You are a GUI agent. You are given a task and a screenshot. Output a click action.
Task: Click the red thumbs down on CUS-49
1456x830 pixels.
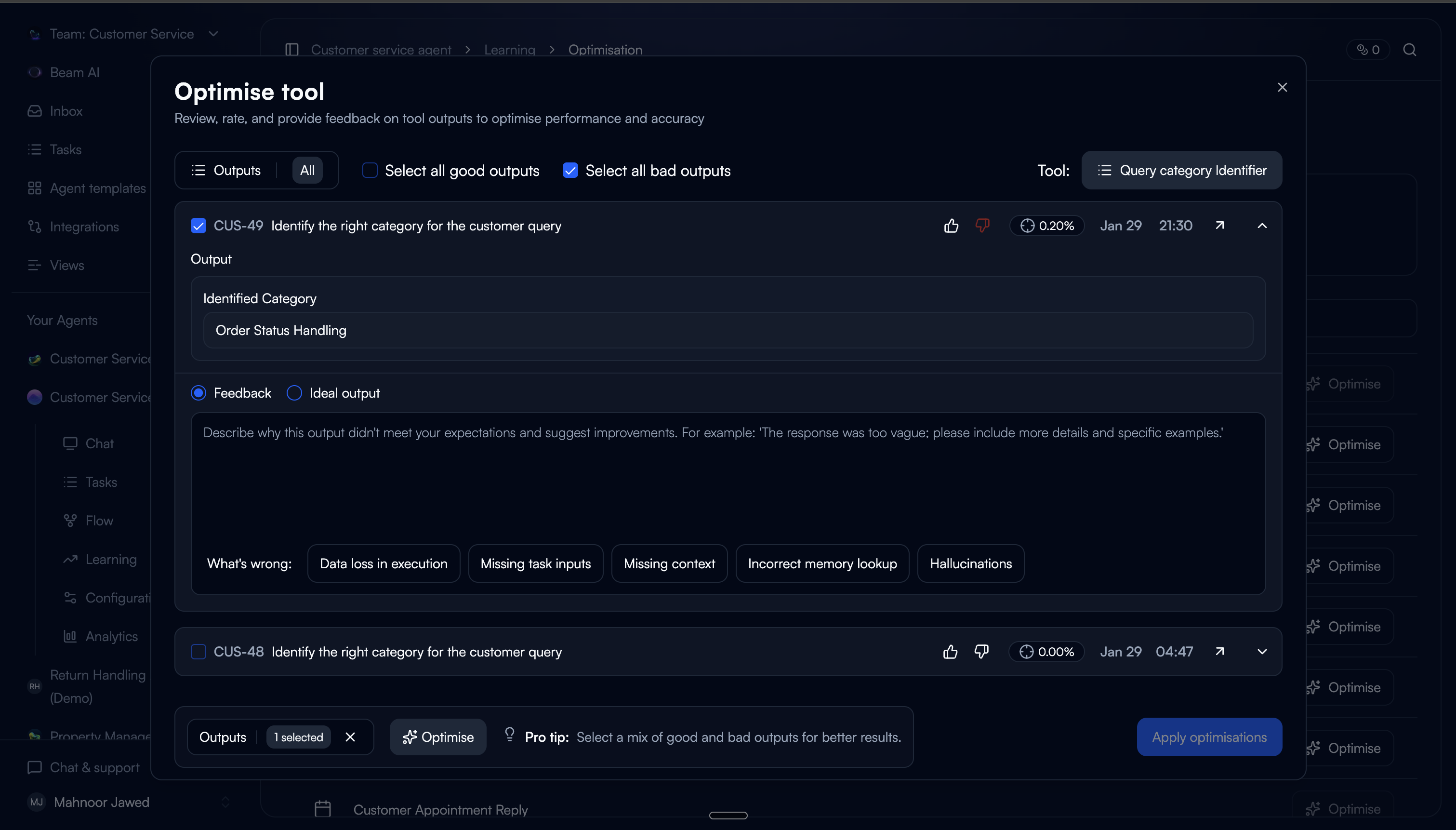tap(982, 226)
